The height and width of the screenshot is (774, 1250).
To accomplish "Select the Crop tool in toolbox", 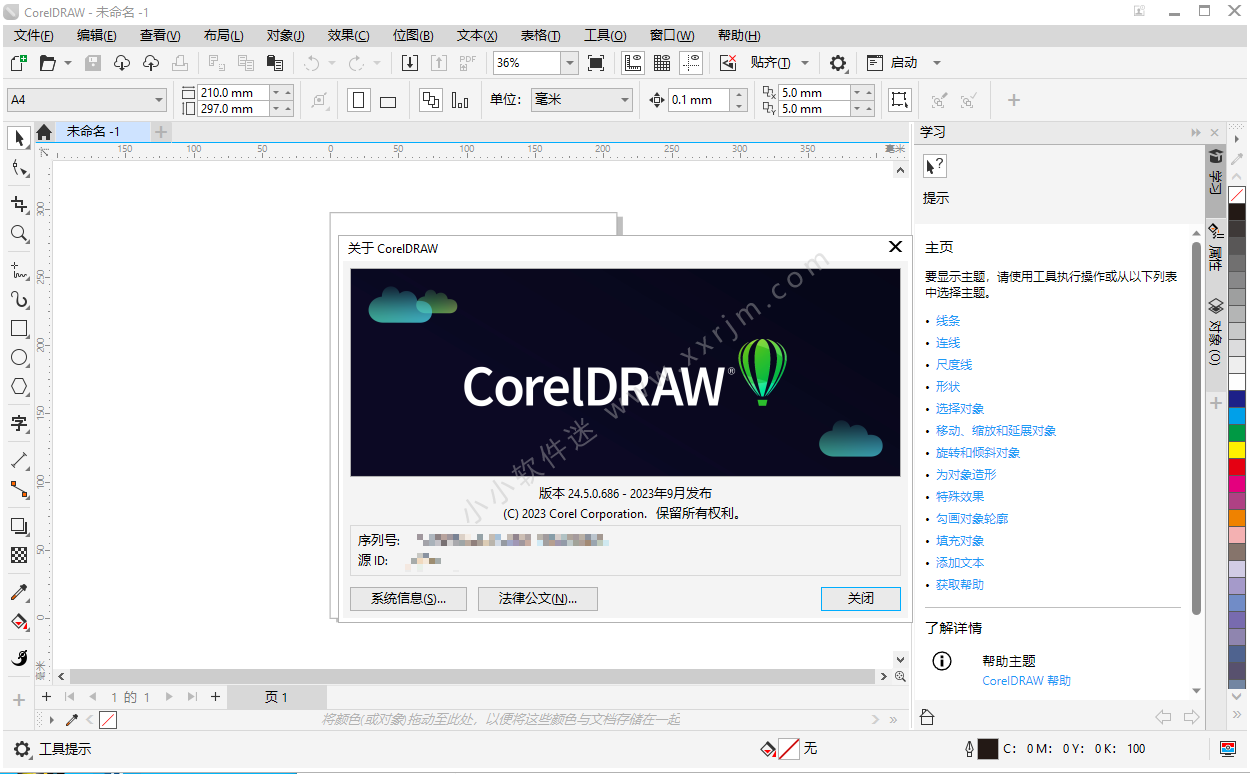I will pyautogui.click(x=19, y=205).
